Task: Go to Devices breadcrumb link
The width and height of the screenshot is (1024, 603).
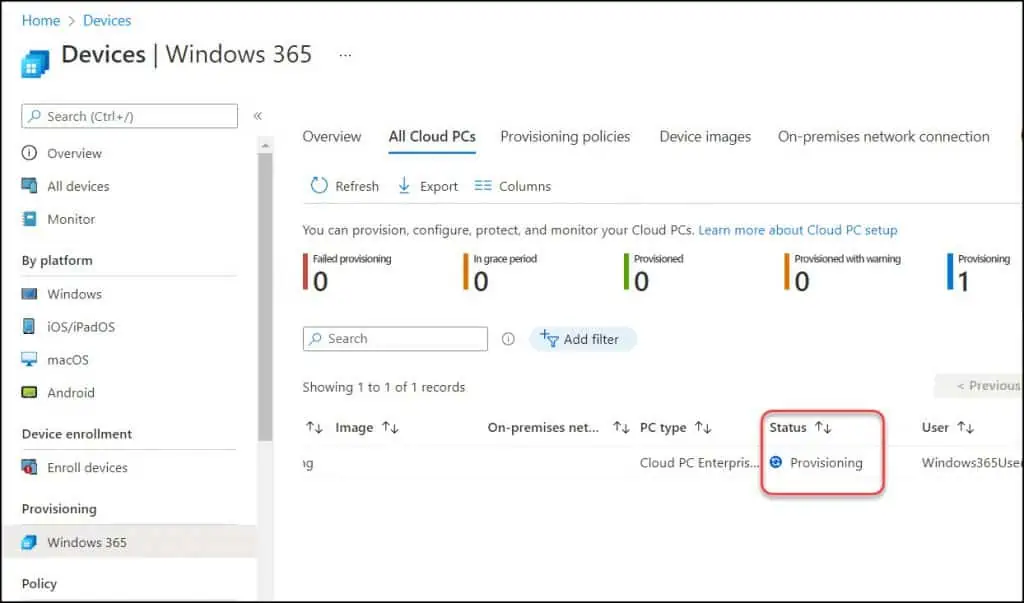Action: 107,20
